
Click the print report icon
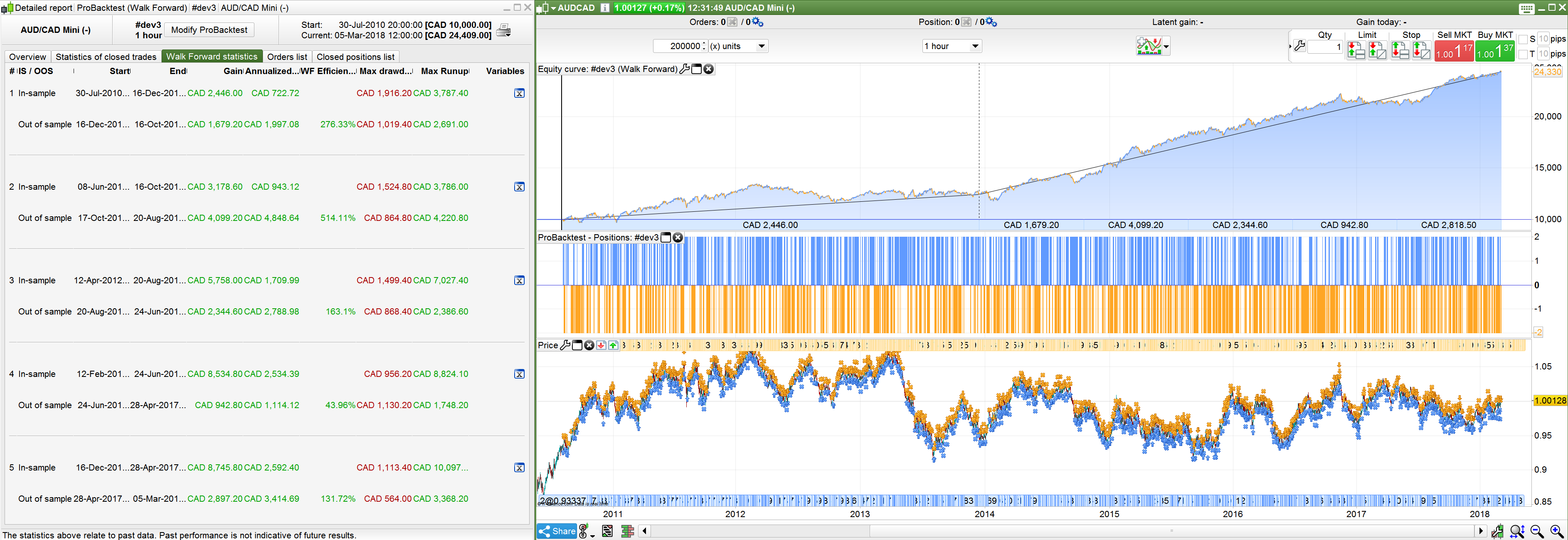503,30
